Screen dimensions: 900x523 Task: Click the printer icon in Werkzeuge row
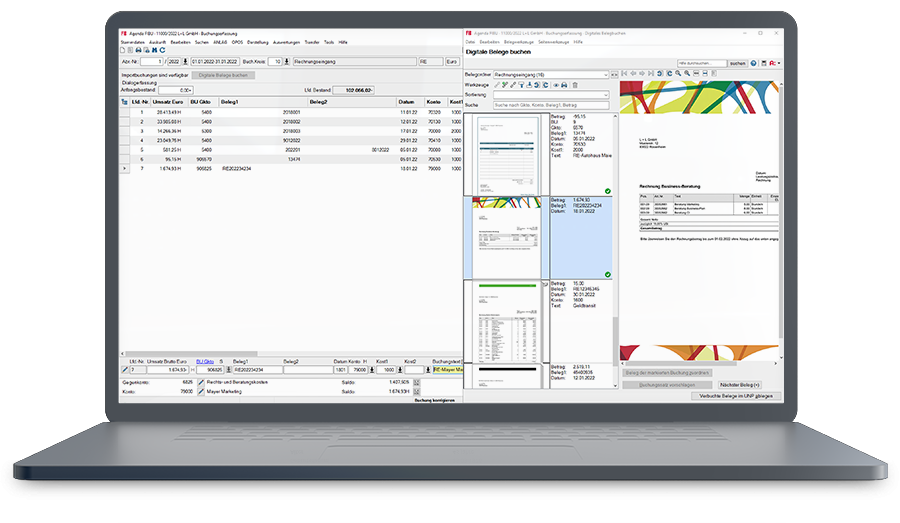(x=565, y=85)
